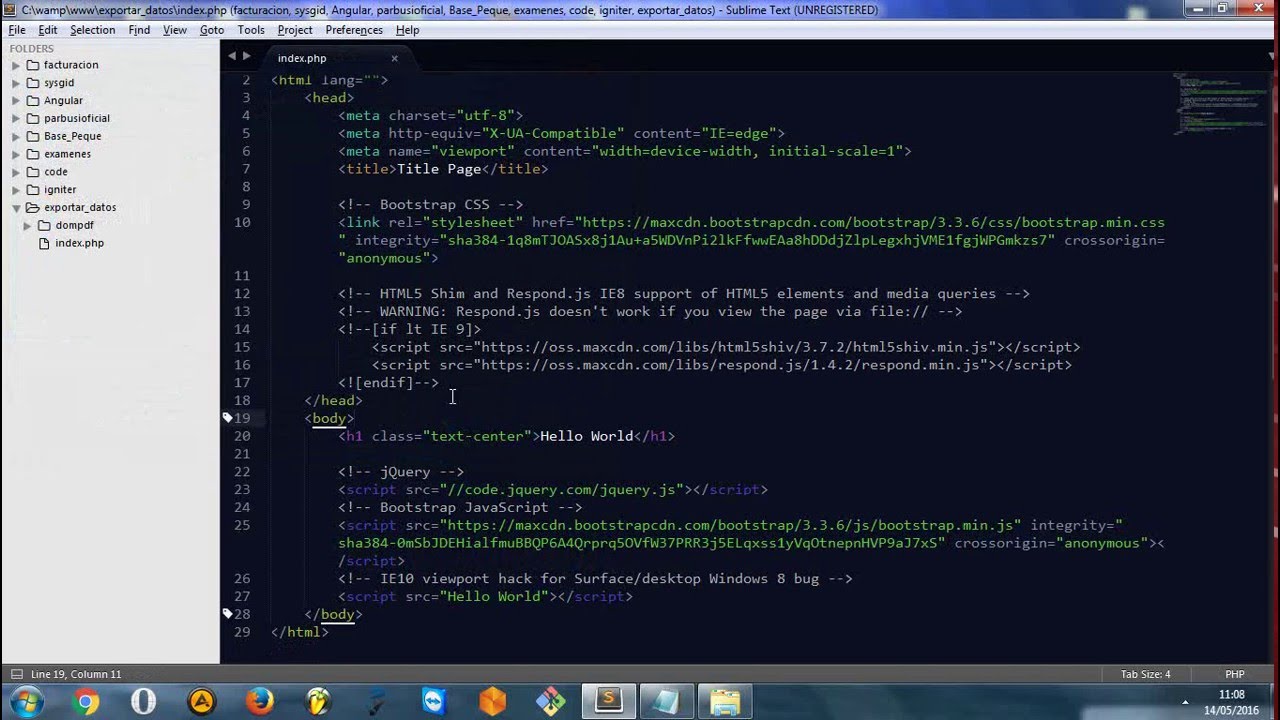This screenshot has height=720, width=1280.
Task: Open the Tools menu
Action: [x=251, y=30]
